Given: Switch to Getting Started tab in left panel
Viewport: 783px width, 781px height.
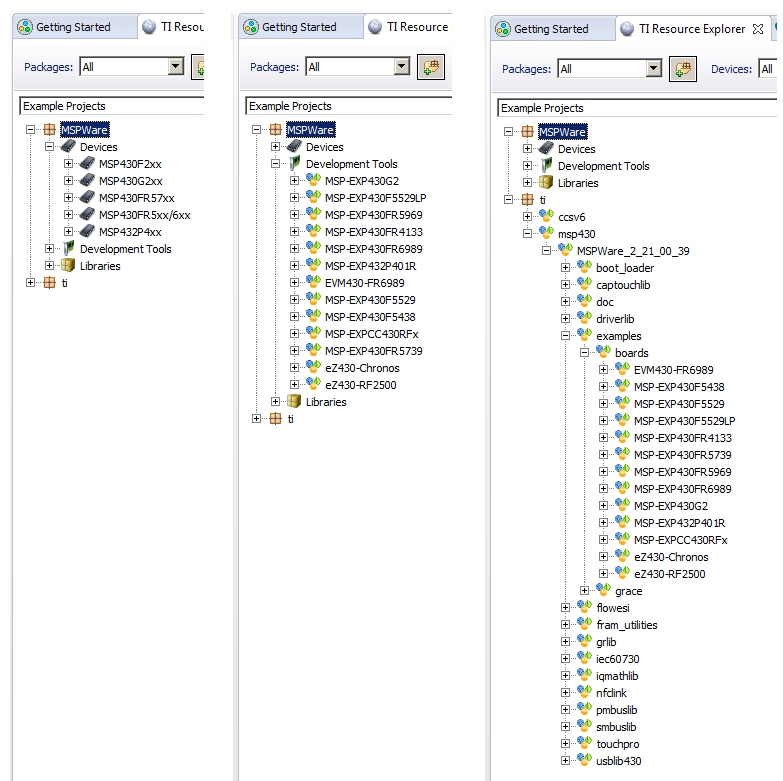Looking at the screenshot, I should tap(75, 27).
